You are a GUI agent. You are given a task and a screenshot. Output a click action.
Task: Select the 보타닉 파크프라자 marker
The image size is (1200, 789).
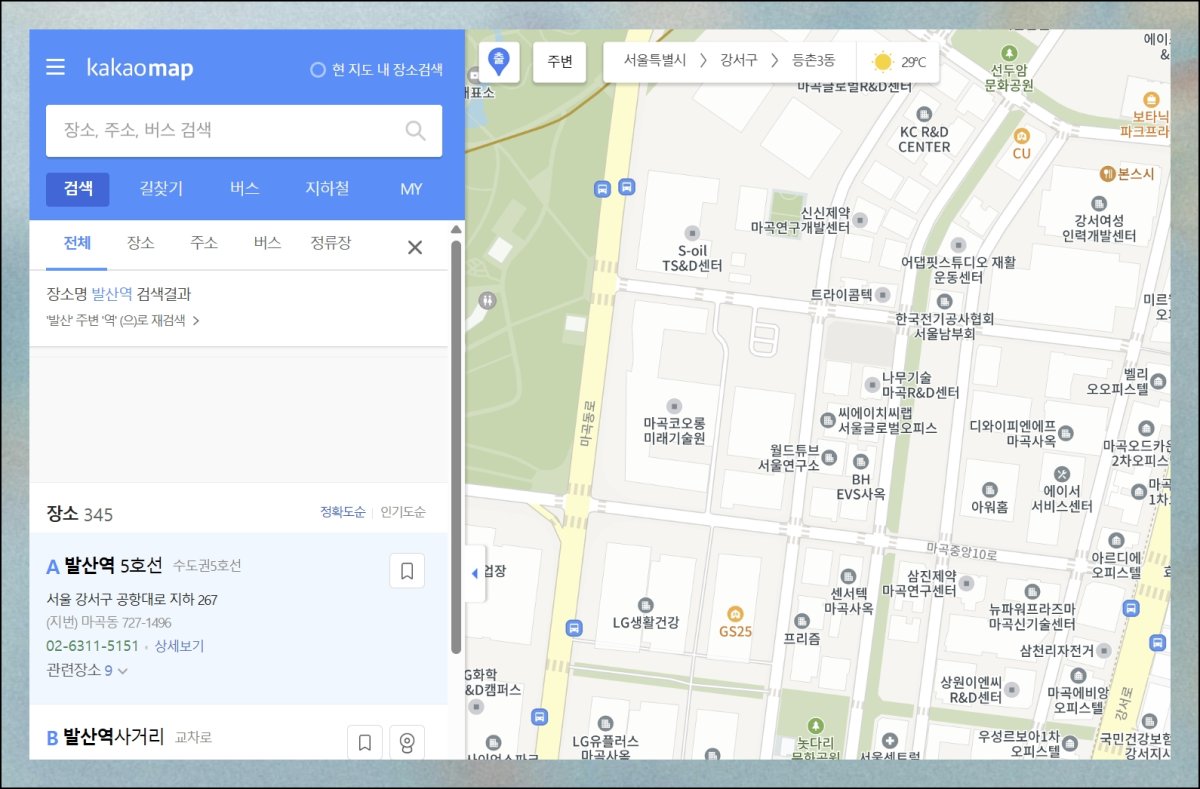pos(1152,101)
